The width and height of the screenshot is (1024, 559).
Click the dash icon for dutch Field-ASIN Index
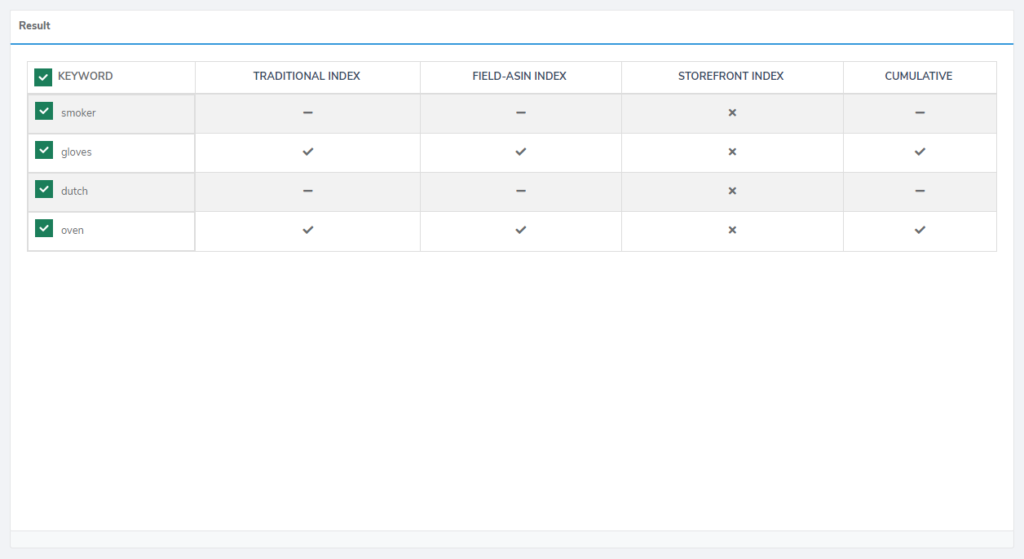coord(521,191)
